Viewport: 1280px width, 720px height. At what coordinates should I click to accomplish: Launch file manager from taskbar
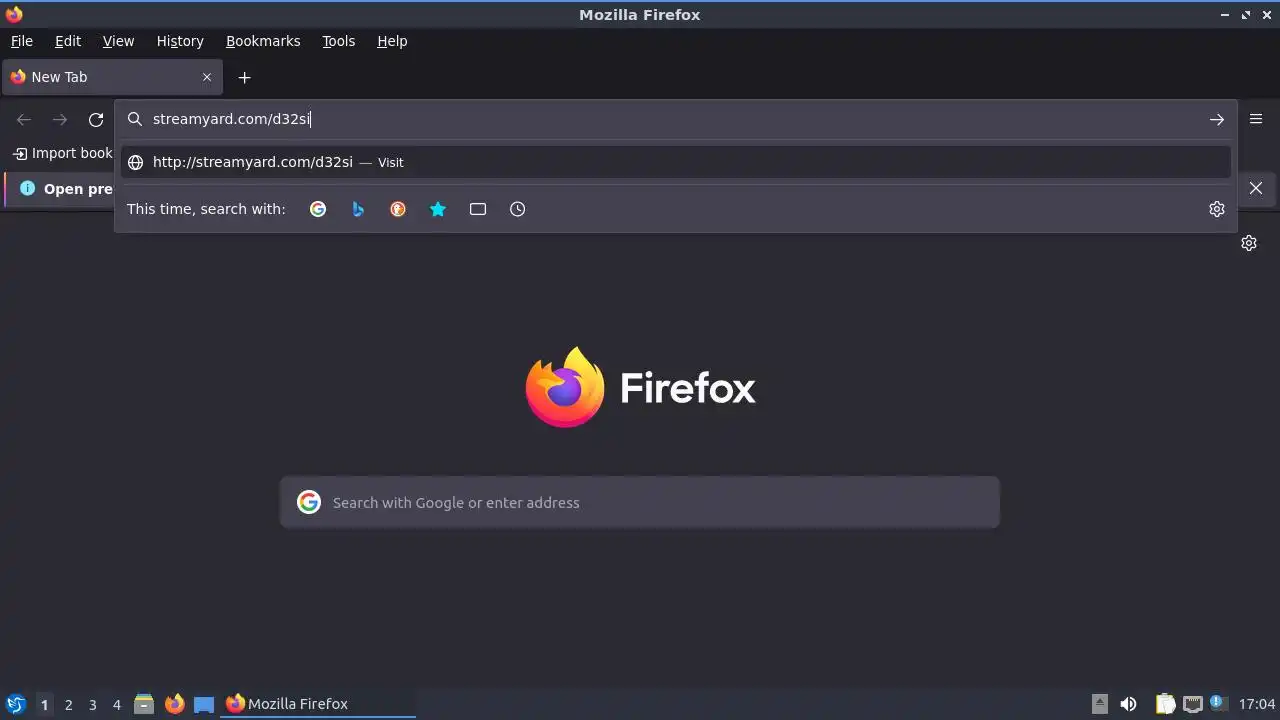click(x=144, y=704)
